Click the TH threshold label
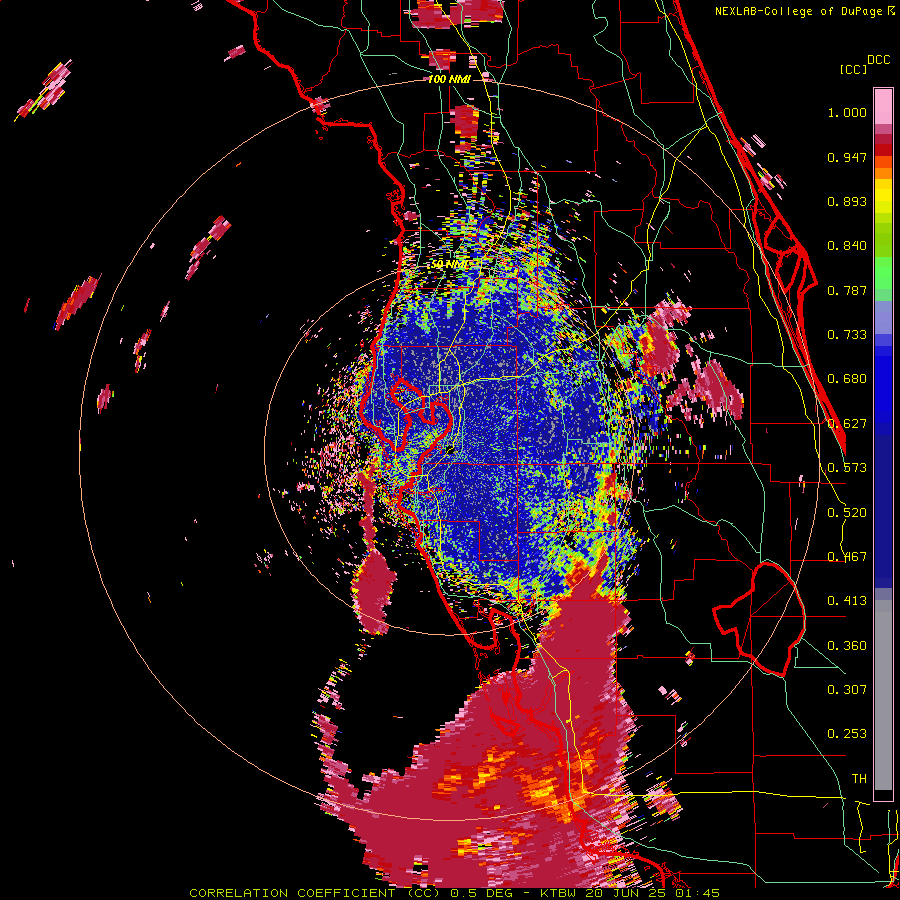This screenshot has width=900, height=900. coord(859,779)
